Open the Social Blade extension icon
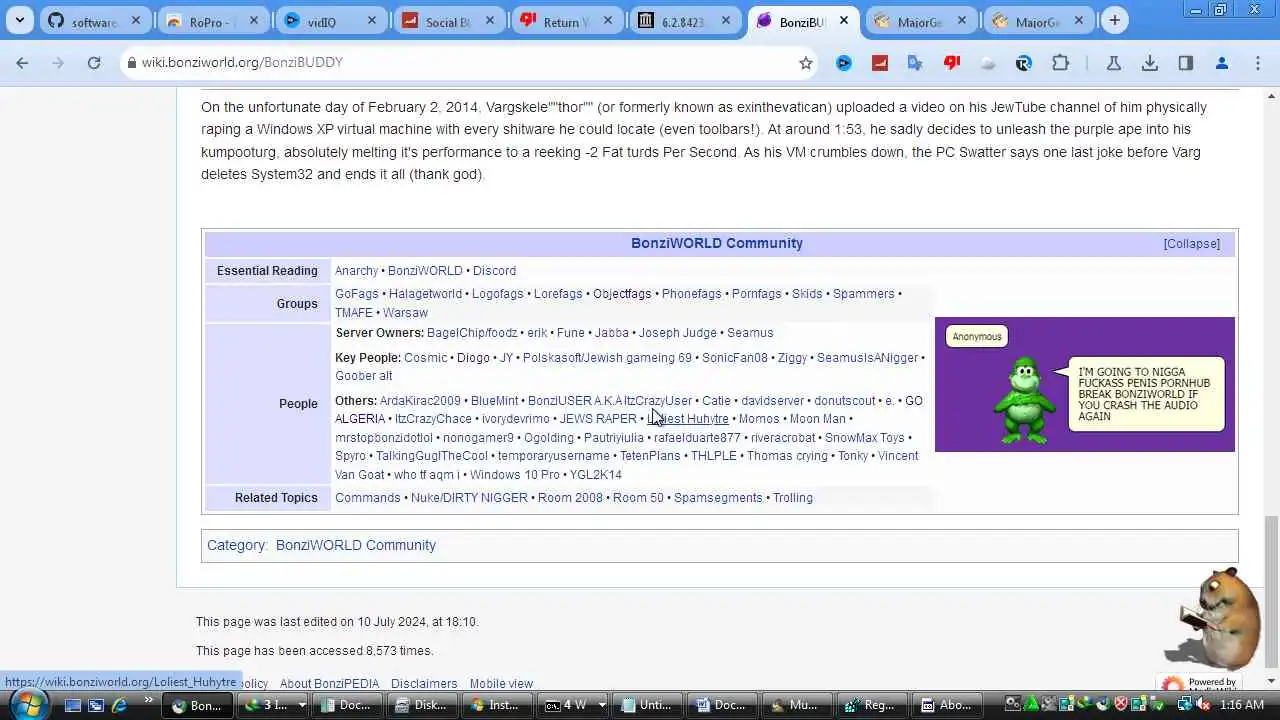1280x720 pixels. [880, 63]
